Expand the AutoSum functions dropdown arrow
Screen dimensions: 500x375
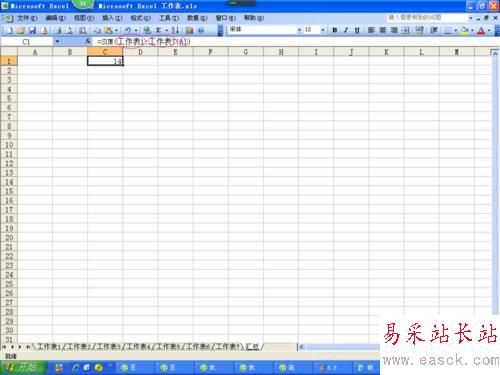pyautogui.click(x=166, y=30)
